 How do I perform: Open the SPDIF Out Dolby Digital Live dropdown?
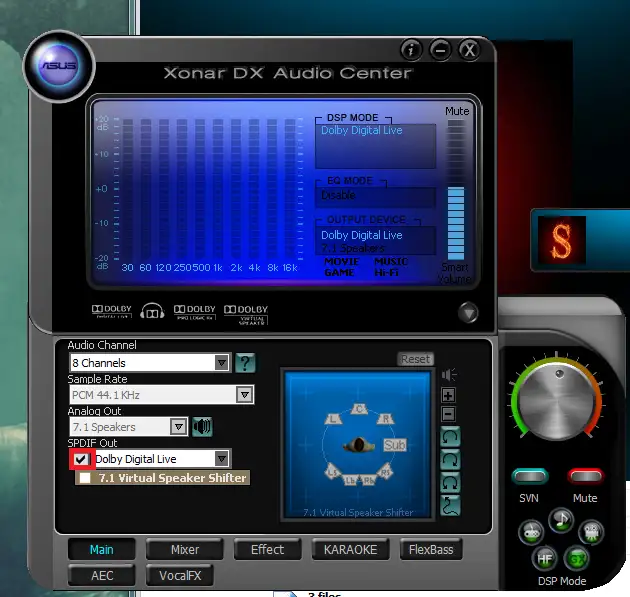222,458
